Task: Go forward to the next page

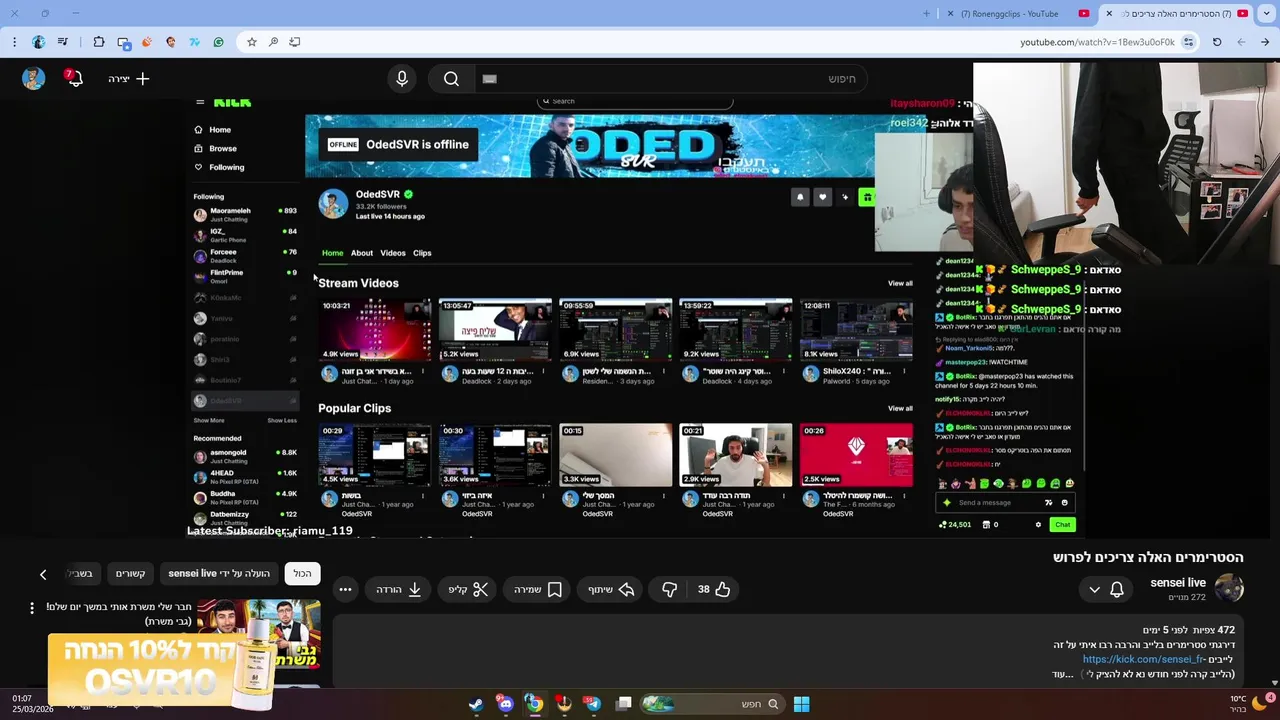Action: pyautogui.click(x=1241, y=42)
